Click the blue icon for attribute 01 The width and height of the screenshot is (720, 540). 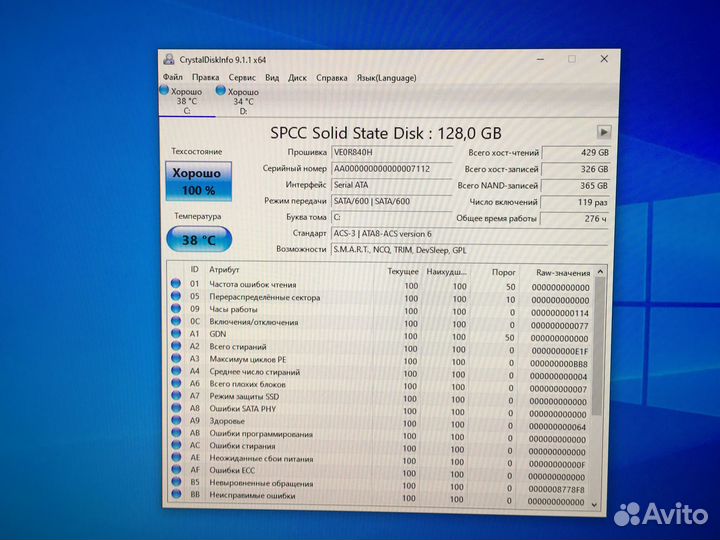176,284
